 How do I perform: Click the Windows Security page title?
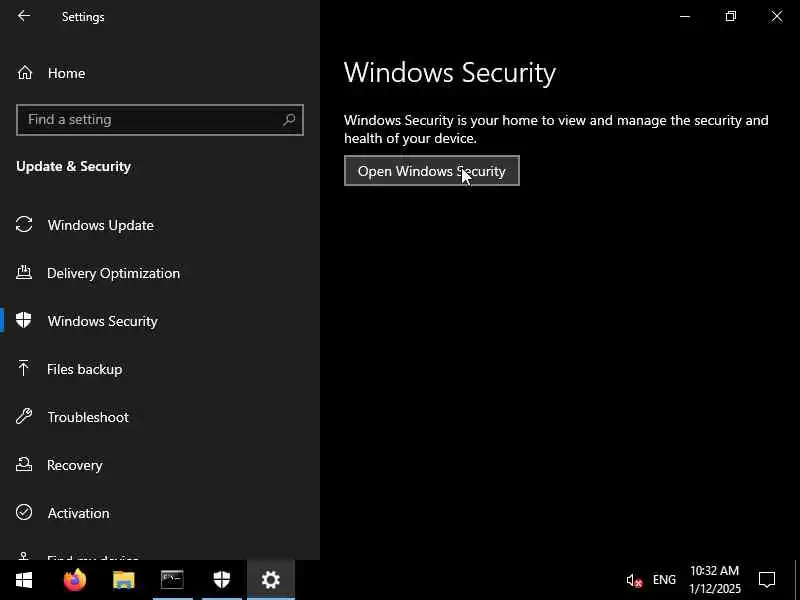coord(450,72)
